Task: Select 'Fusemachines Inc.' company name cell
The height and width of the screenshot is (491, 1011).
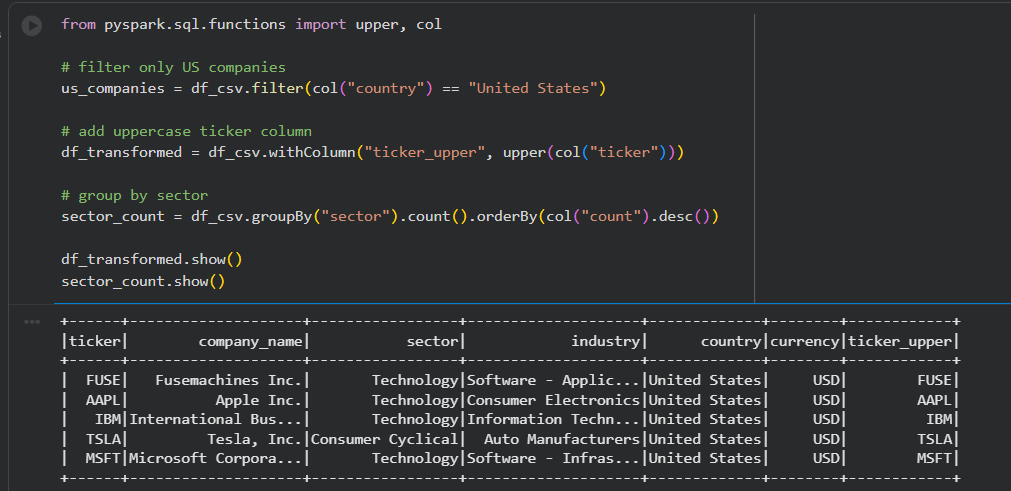Action: [x=229, y=380]
